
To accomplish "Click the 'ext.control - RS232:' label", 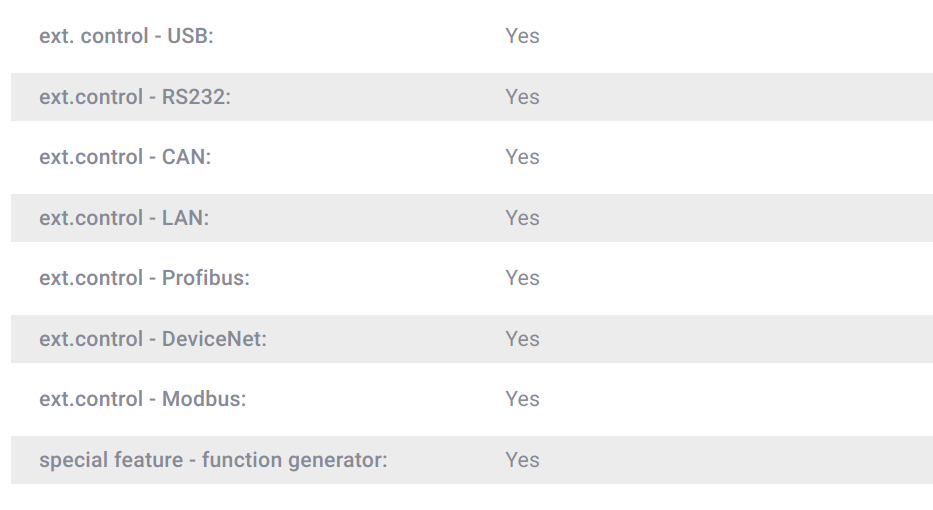I will [135, 97].
